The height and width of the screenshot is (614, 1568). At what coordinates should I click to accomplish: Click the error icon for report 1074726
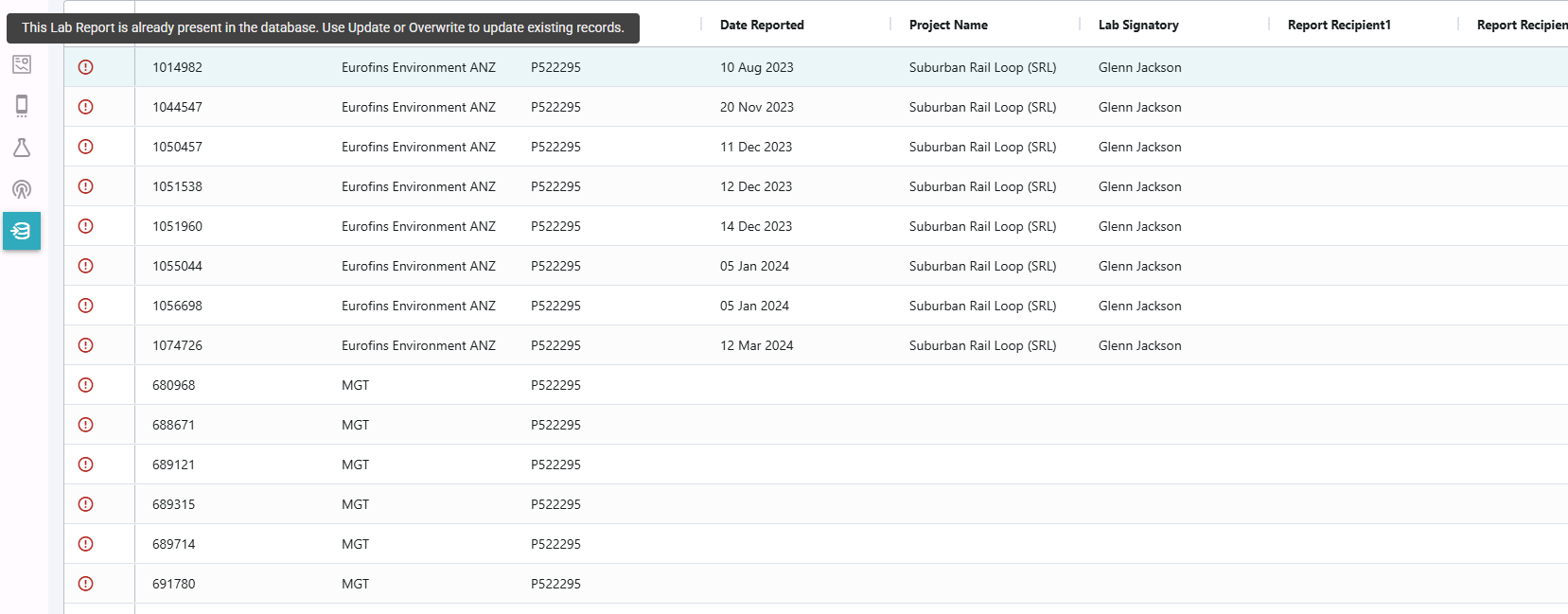click(85, 345)
